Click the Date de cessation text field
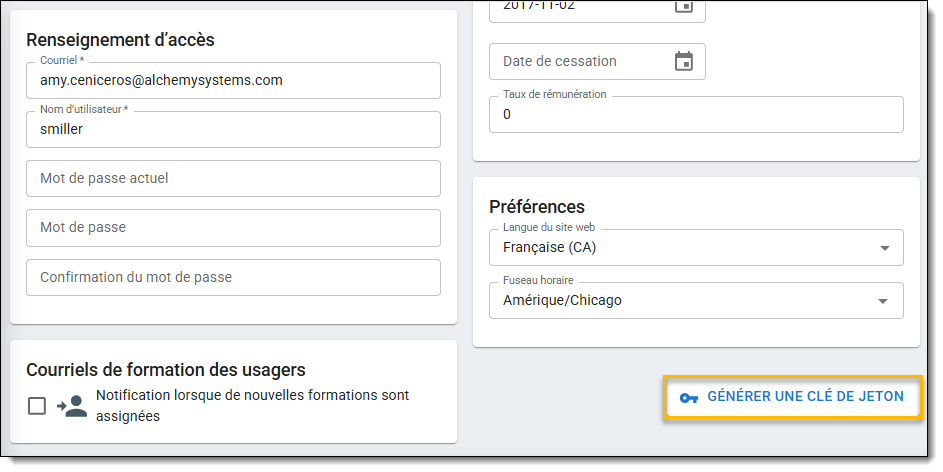This screenshot has width=943, height=472. click(575, 62)
